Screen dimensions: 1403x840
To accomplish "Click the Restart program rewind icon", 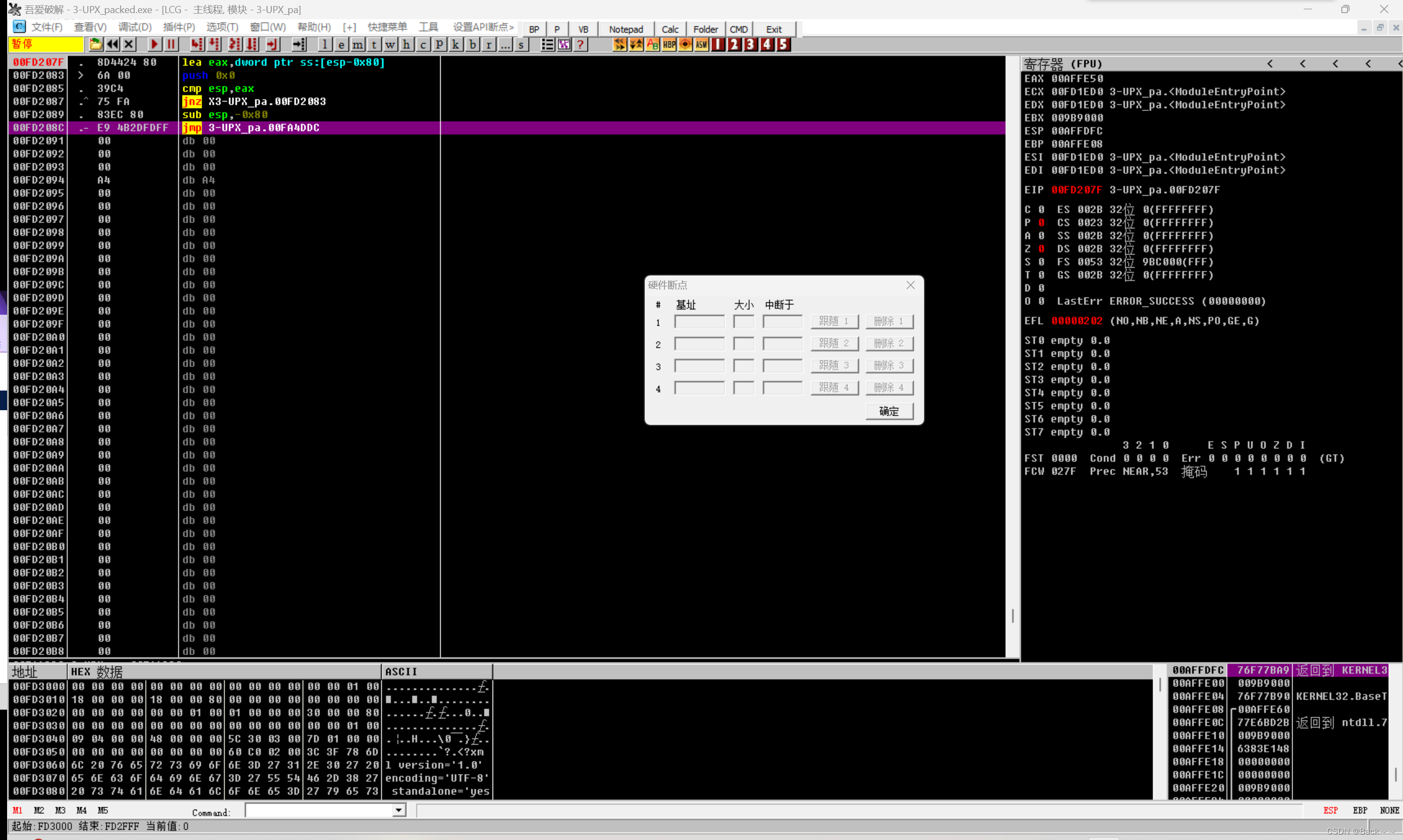I will [x=112, y=44].
